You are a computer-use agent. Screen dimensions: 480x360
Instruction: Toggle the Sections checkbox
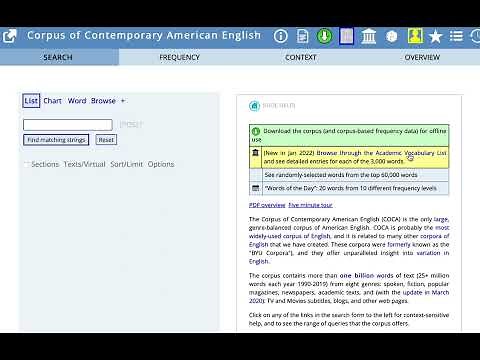click(27, 164)
